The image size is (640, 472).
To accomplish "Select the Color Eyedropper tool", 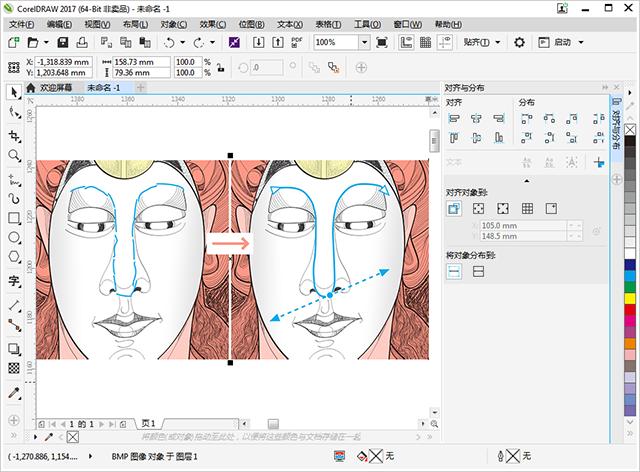I will [14, 393].
